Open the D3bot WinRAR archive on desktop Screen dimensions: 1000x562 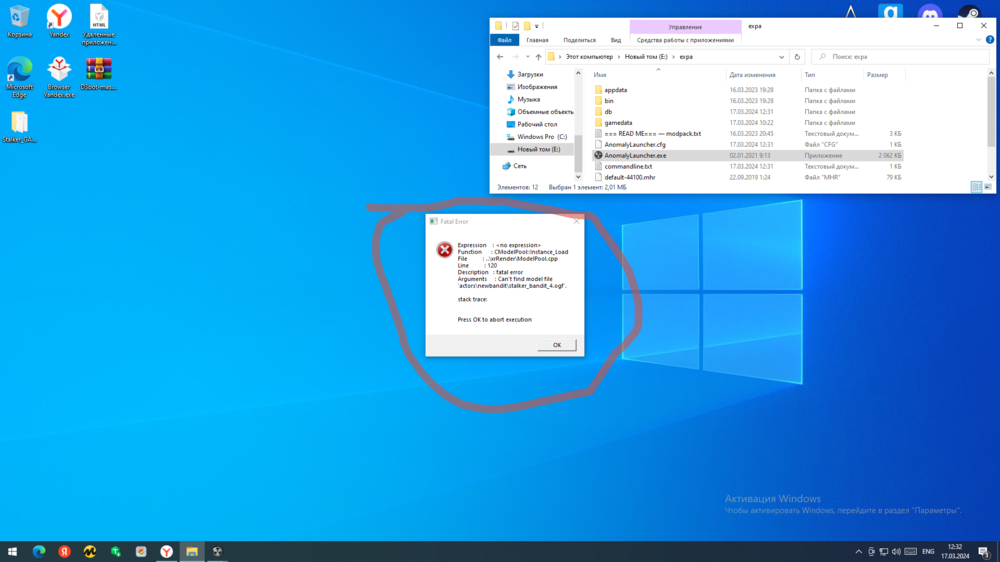coord(98,70)
